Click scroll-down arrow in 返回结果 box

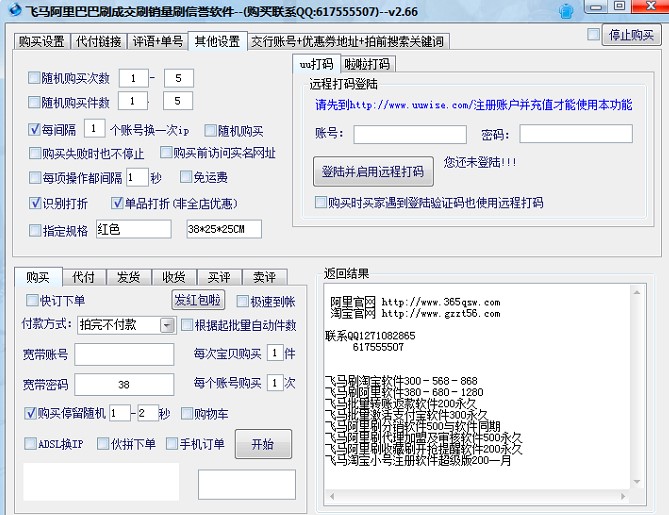pos(637,482)
